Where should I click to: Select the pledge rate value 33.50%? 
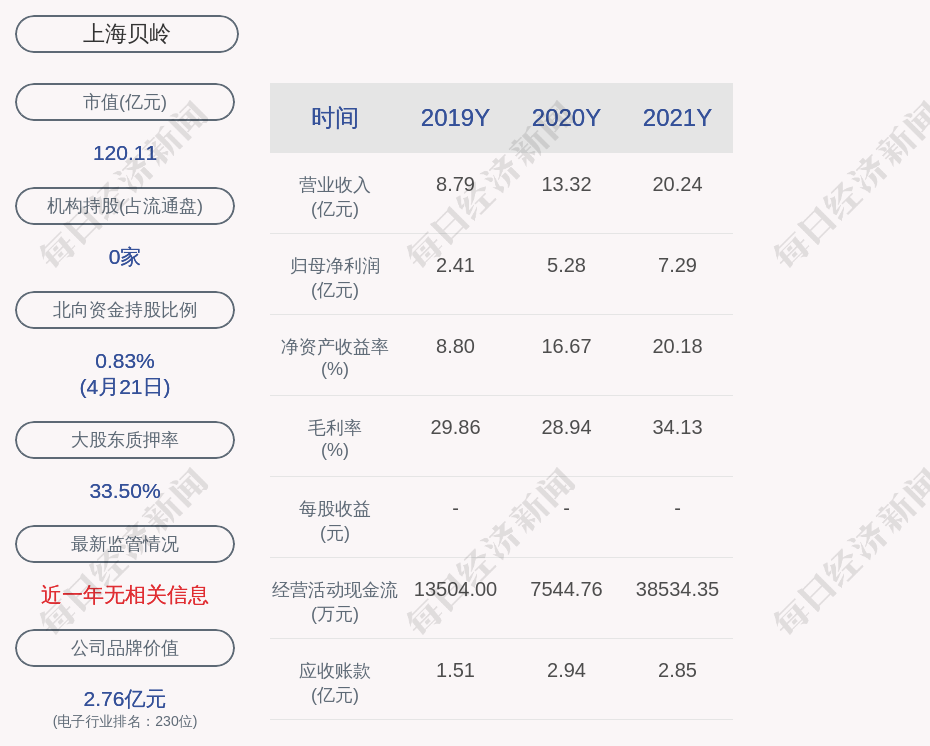[x=125, y=491]
